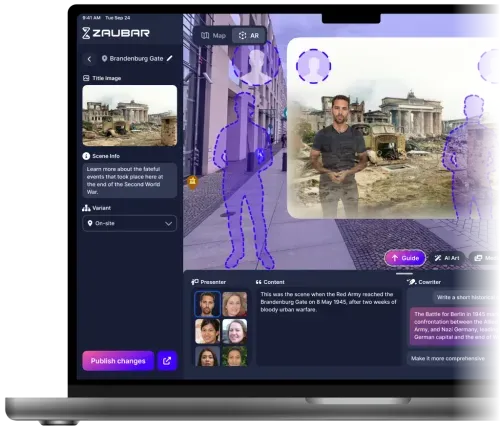Screen dimensions: 500x433
Task: Click the orange map marker in AR view
Action: tap(192, 182)
